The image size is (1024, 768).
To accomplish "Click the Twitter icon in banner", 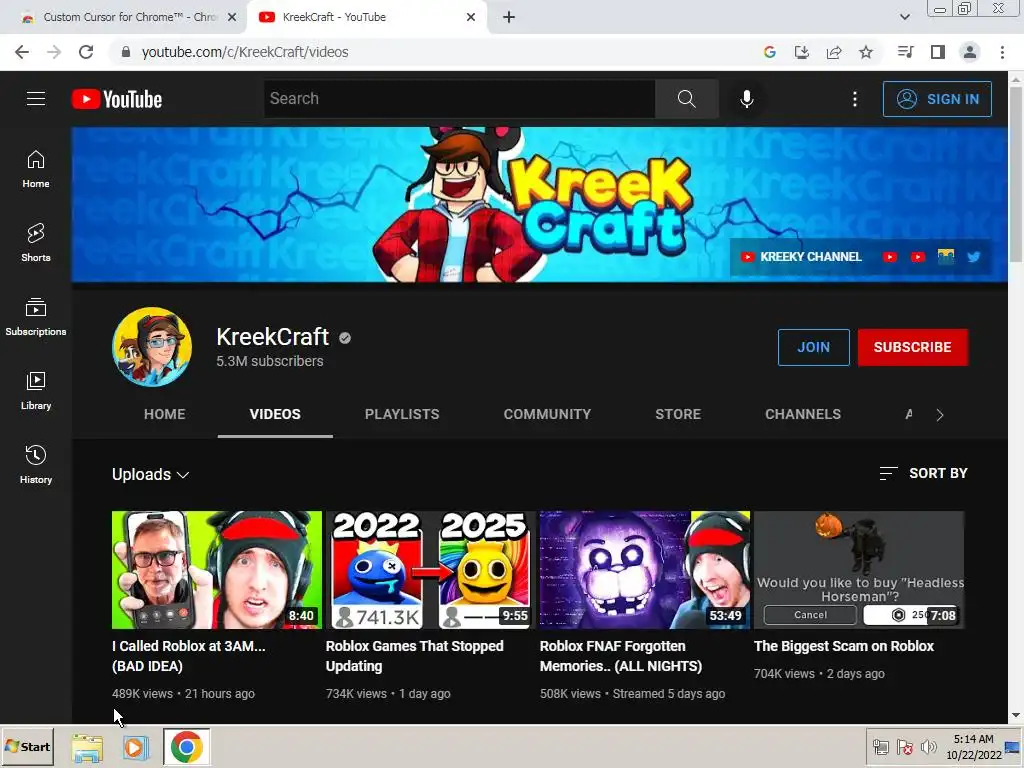I will click(974, 257).
